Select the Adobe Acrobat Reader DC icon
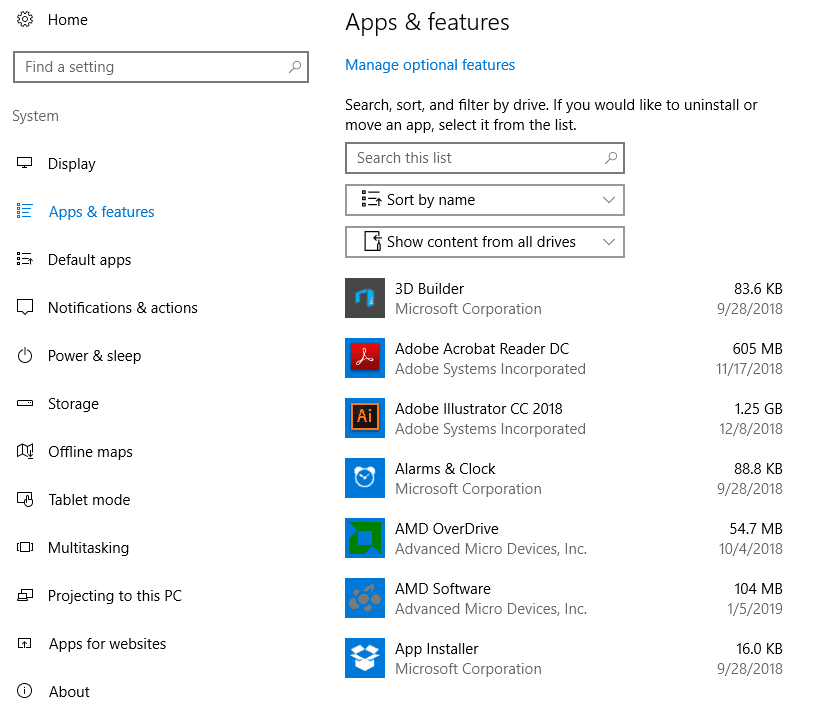The height and width of the screenshot is (721, 828). tap(365, 358)
